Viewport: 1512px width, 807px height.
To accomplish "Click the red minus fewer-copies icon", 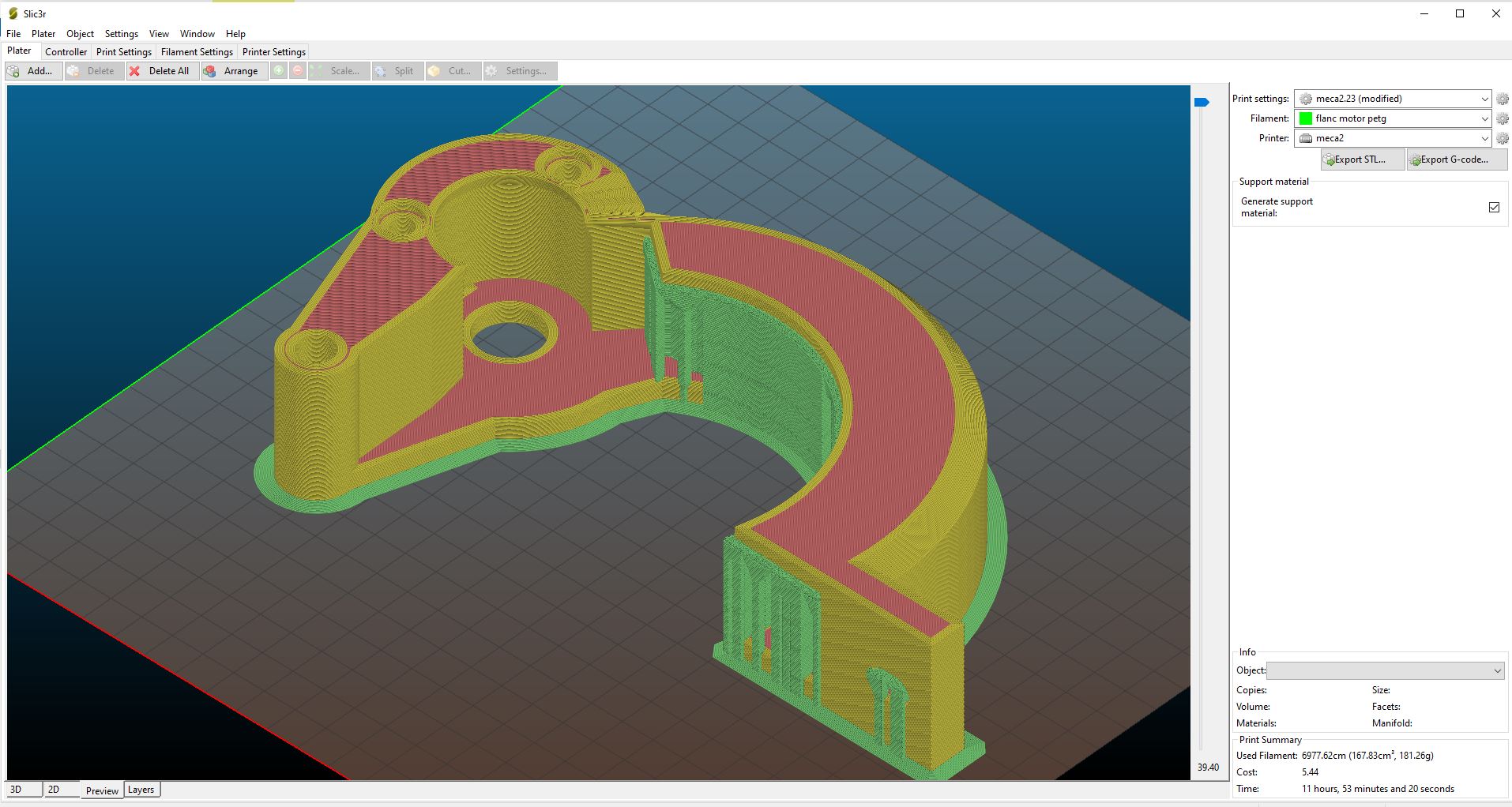I will (298, 71).
